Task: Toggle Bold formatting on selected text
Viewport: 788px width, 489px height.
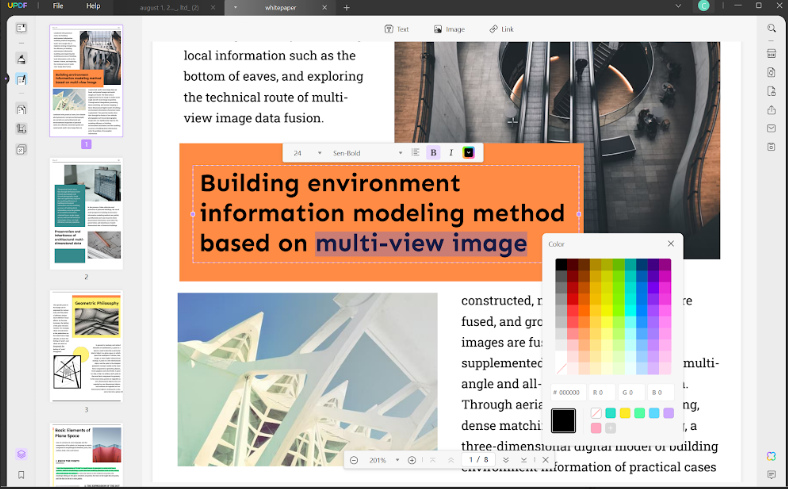Action: pyautogui.click(x=433, y=152)
